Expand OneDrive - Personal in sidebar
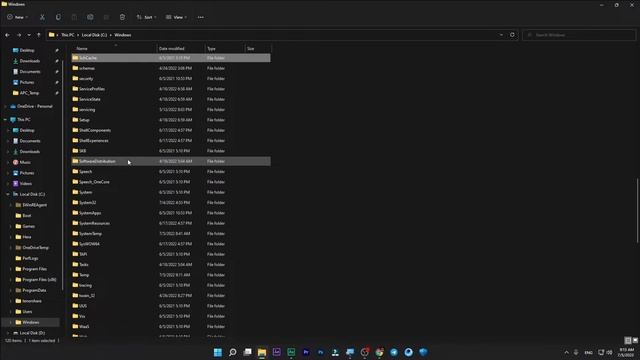 tap(5, 107)
